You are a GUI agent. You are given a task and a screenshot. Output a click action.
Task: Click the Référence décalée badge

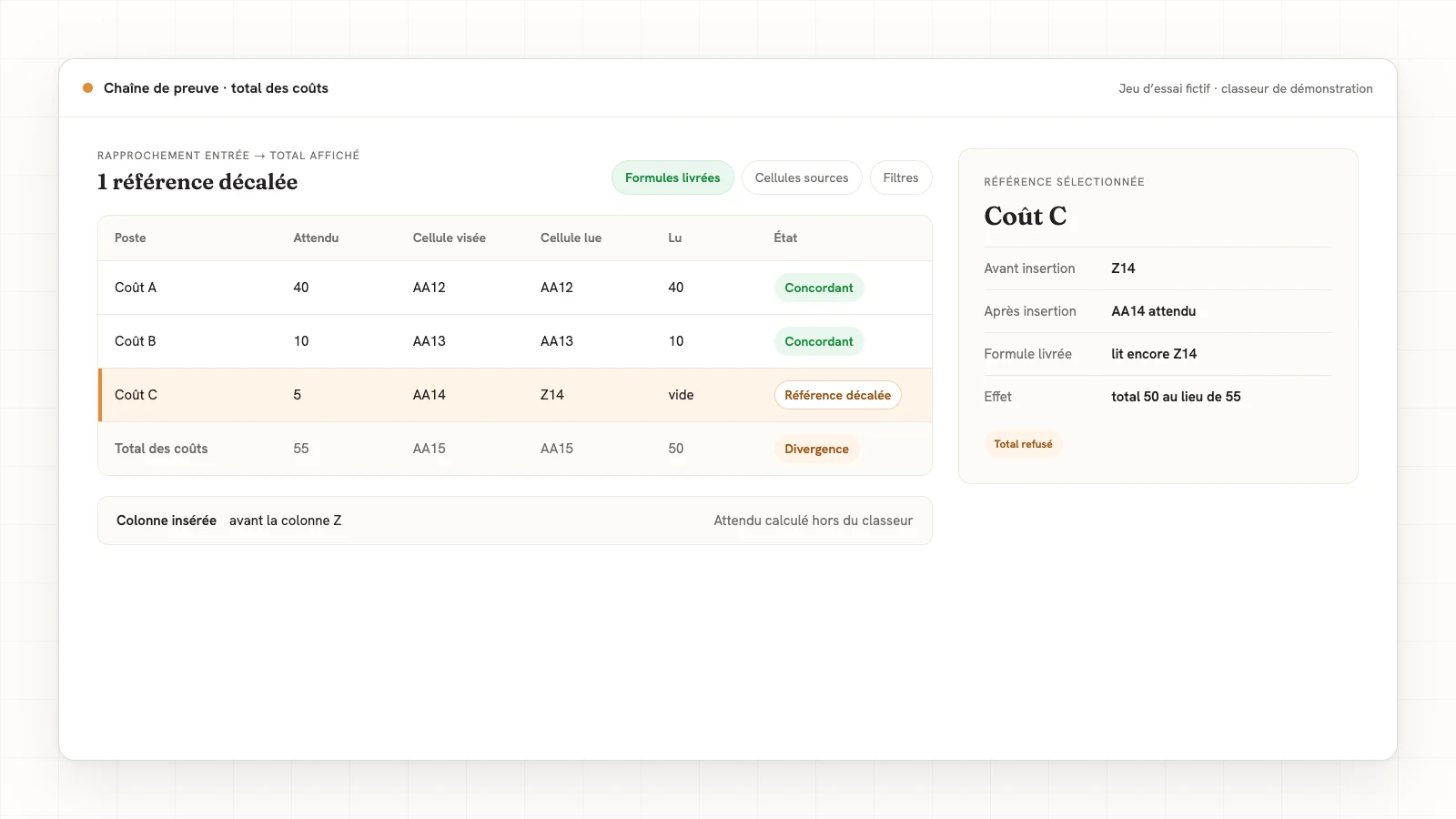(x=838, y=395)
